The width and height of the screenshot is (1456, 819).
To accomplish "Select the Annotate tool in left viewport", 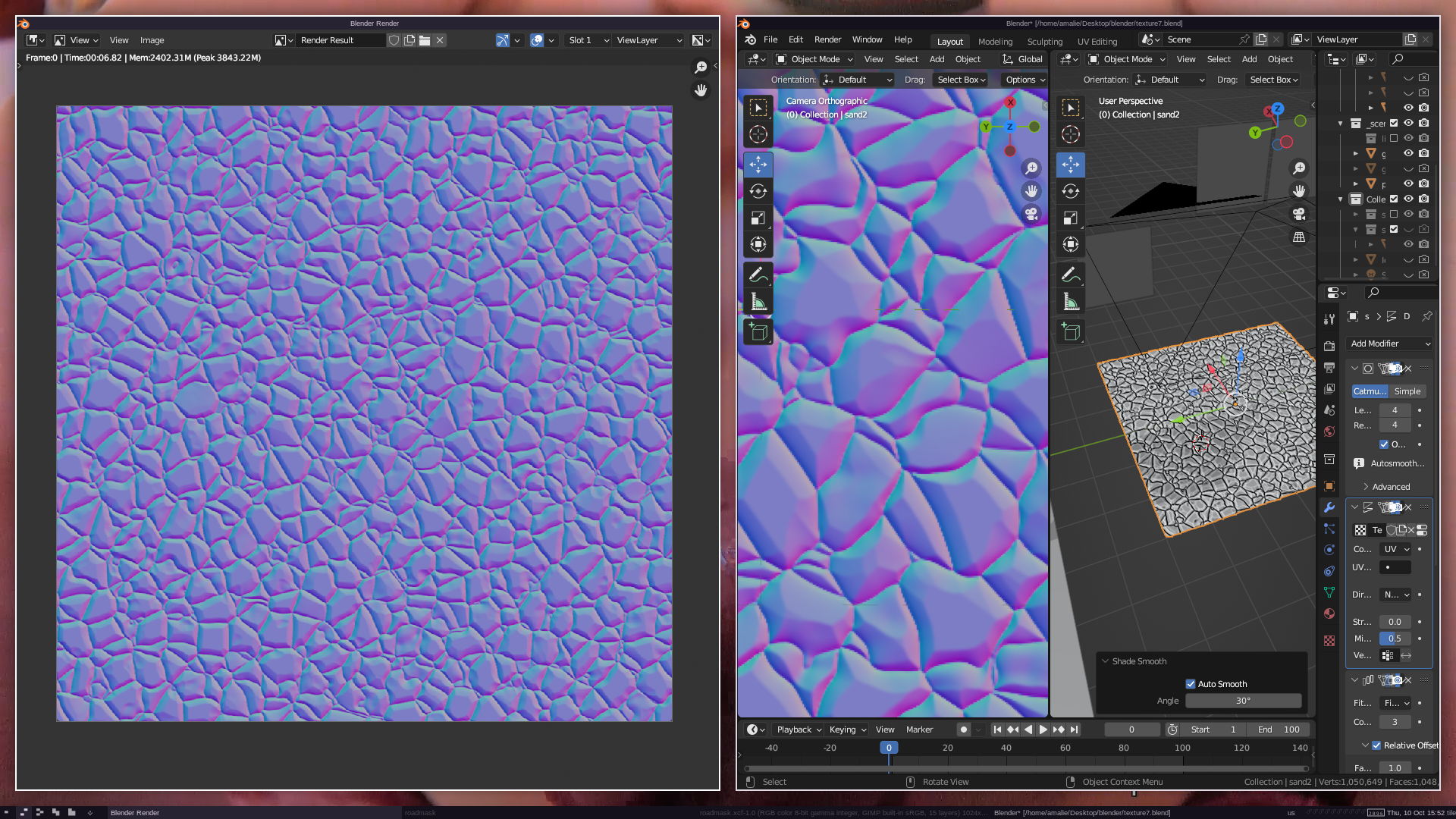I will point(758,275).
